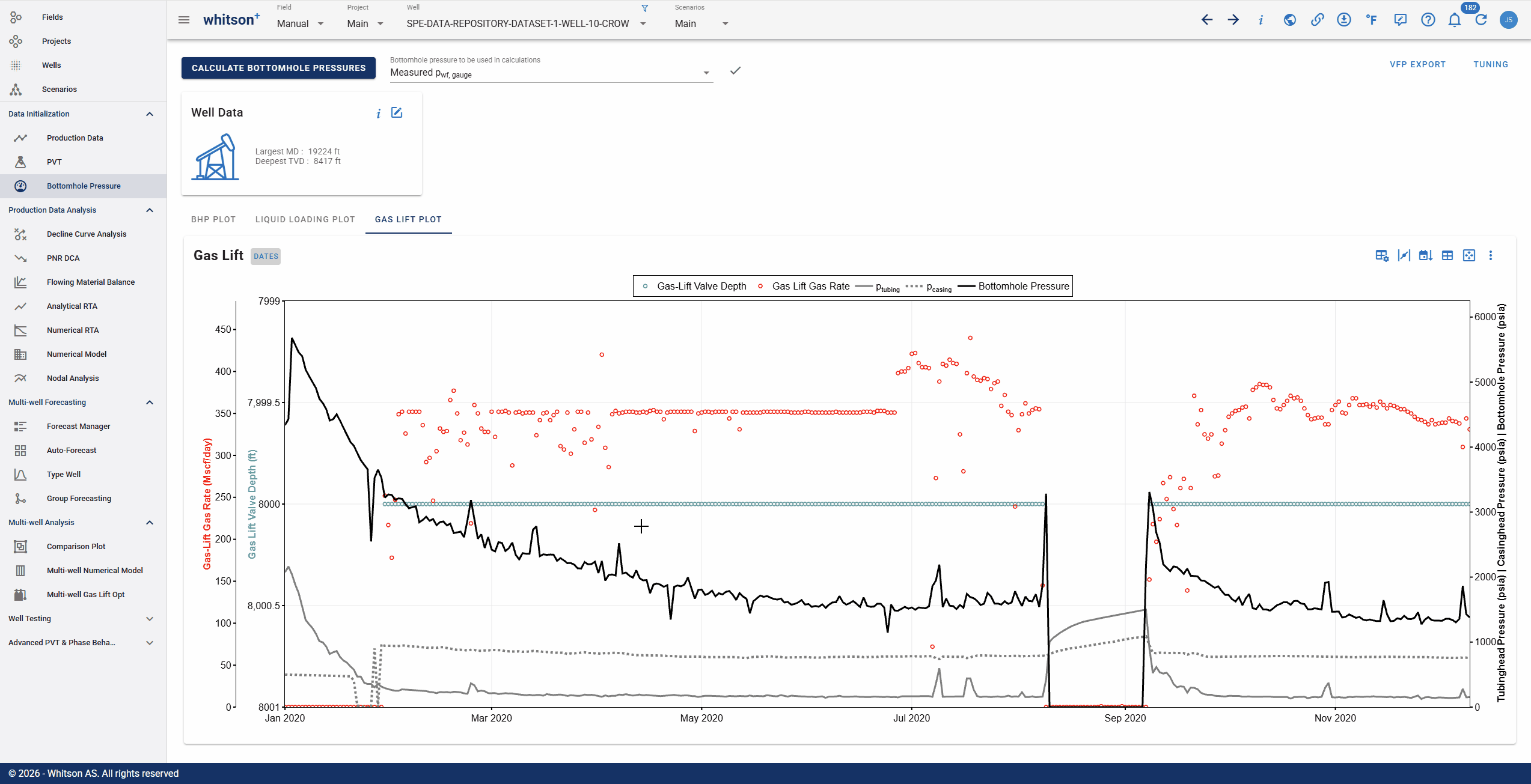Screen dimensions: 1531x784
Task: Click the Gas Lift calendar sort icon
Action: click(1425, 255)
